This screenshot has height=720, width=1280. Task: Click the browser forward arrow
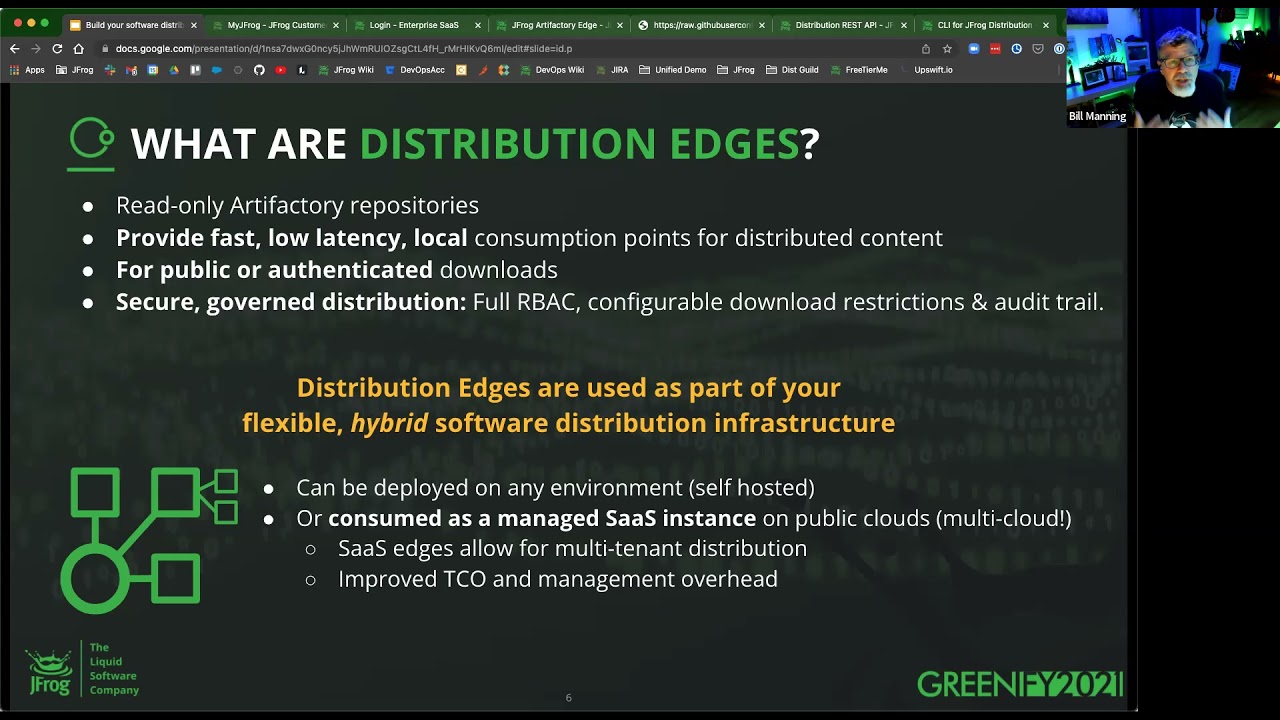tap(36, 48)
